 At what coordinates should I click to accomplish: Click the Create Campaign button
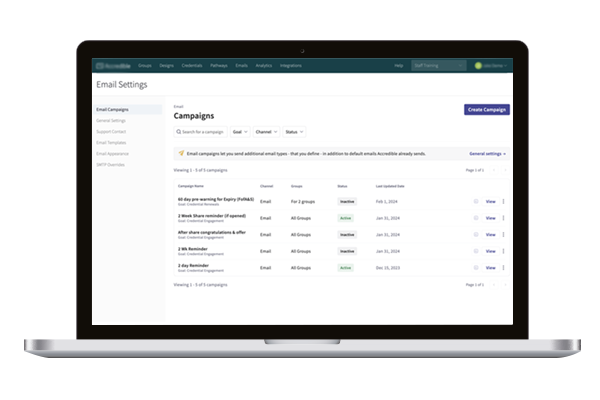(487, 109)
